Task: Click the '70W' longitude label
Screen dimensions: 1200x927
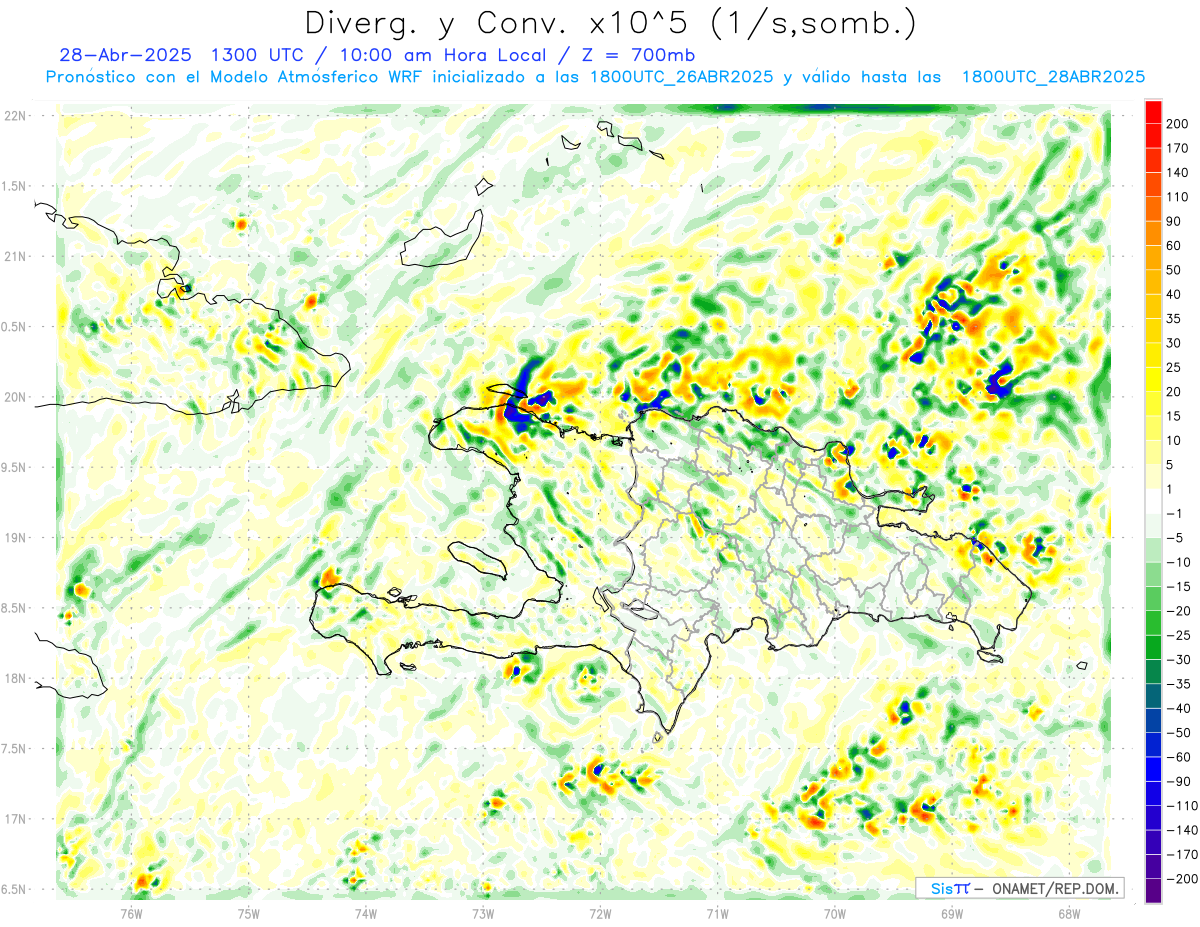Action: coord(835,913)
